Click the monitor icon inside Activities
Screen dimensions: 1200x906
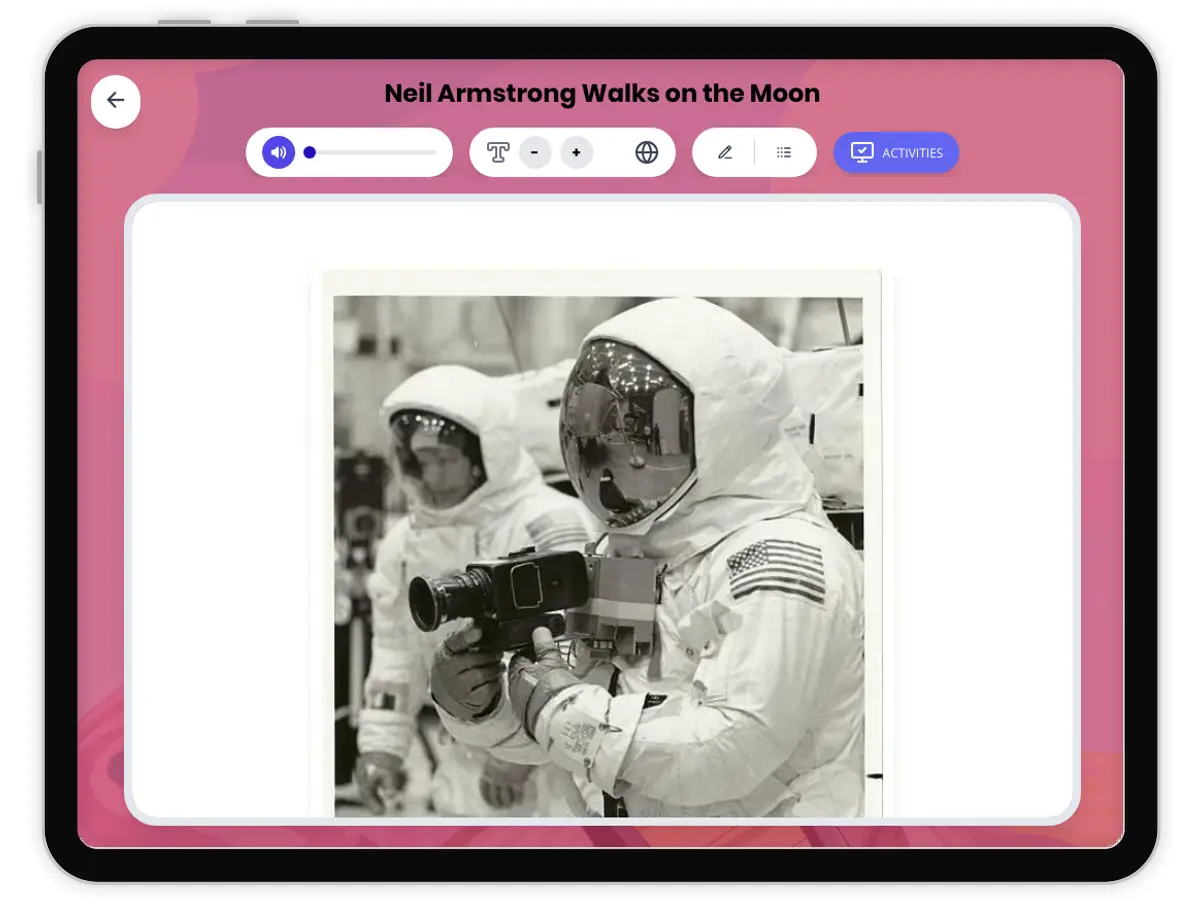pos(861,153)
